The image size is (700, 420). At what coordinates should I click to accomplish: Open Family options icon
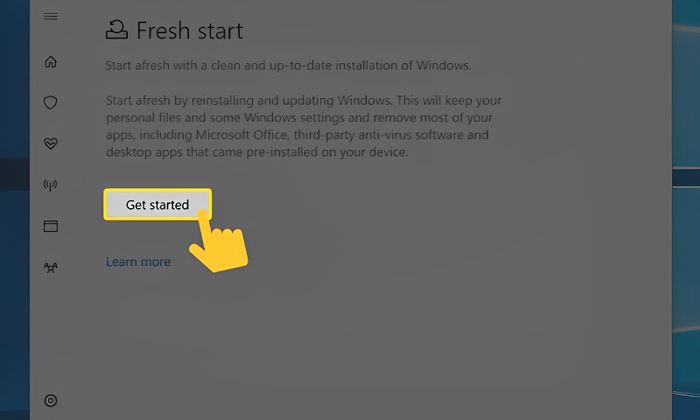click(51, 267)
